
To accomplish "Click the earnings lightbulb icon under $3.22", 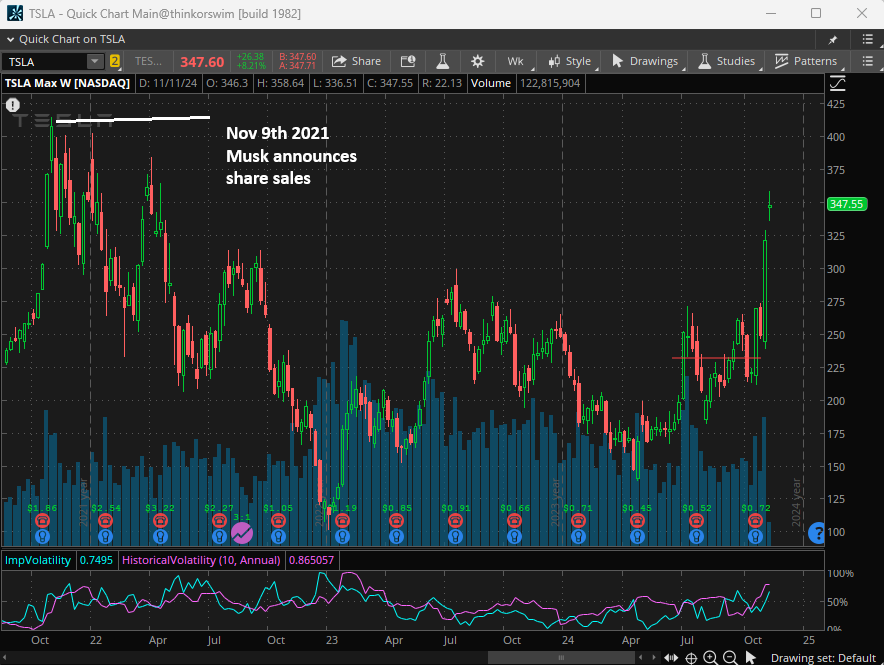I will (x=160, y=537).
